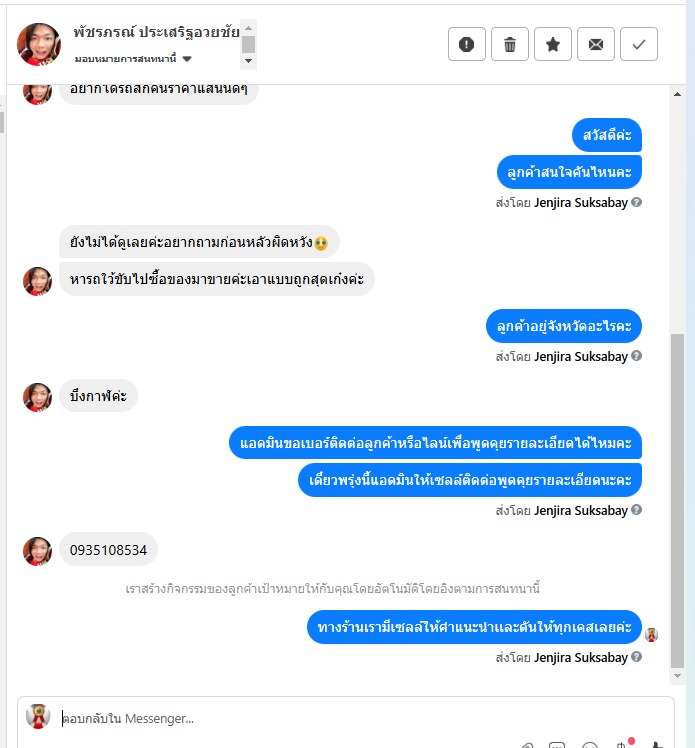This screenshot has width=695, height=748.
Task: Click down arrow of the name panel scroller
Action: pyautogui.click(x=248, y=61)
